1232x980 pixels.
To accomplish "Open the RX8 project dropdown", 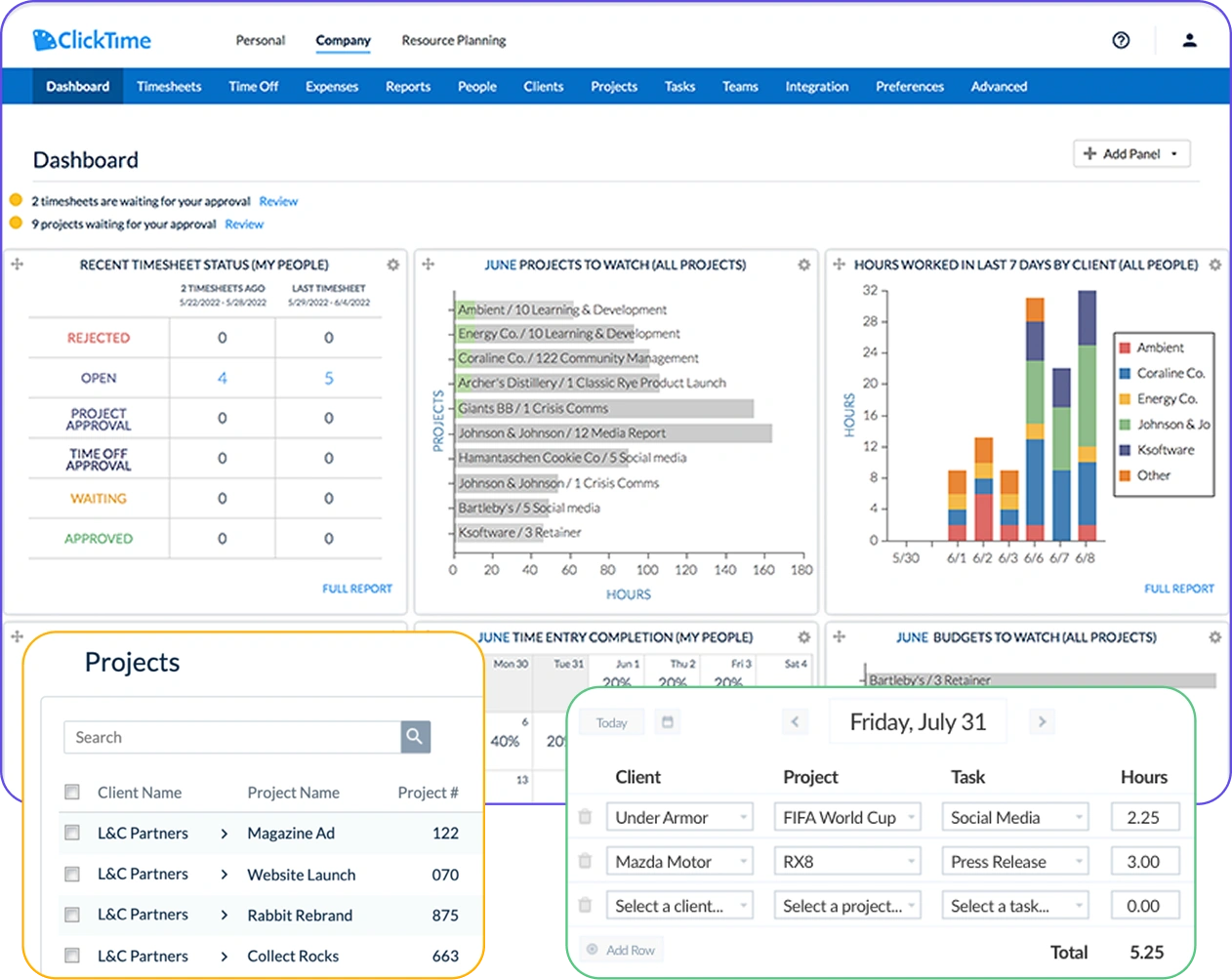I will (847, 861).
